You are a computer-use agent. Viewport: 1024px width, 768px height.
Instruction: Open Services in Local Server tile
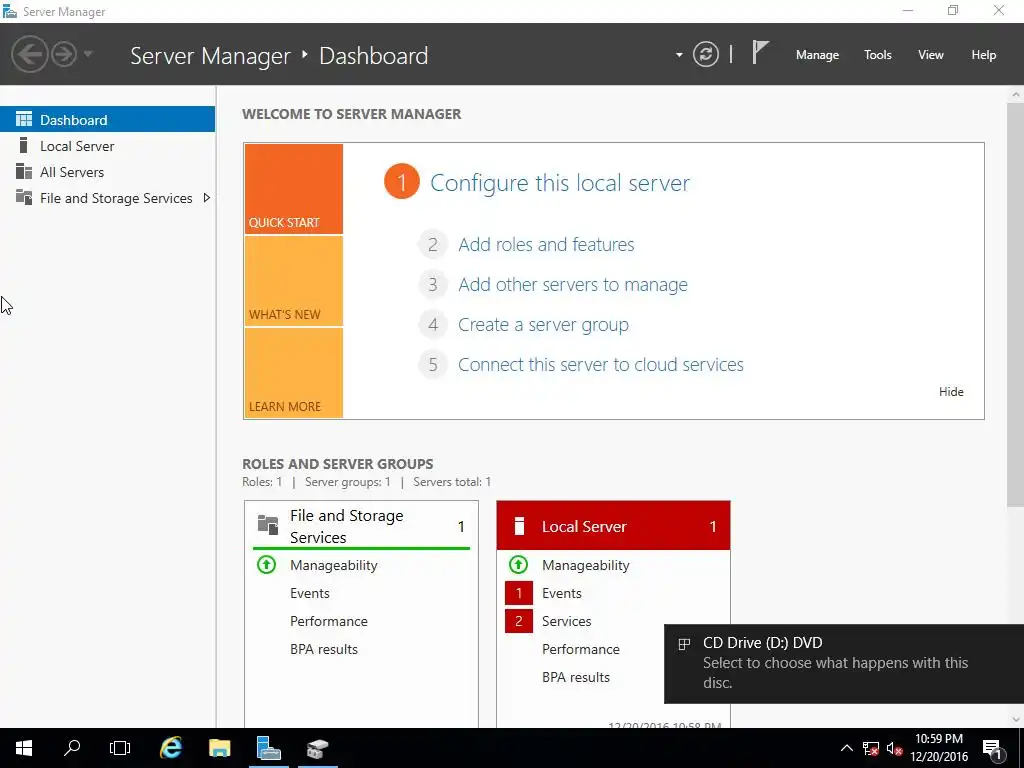[x=566, y=621]
